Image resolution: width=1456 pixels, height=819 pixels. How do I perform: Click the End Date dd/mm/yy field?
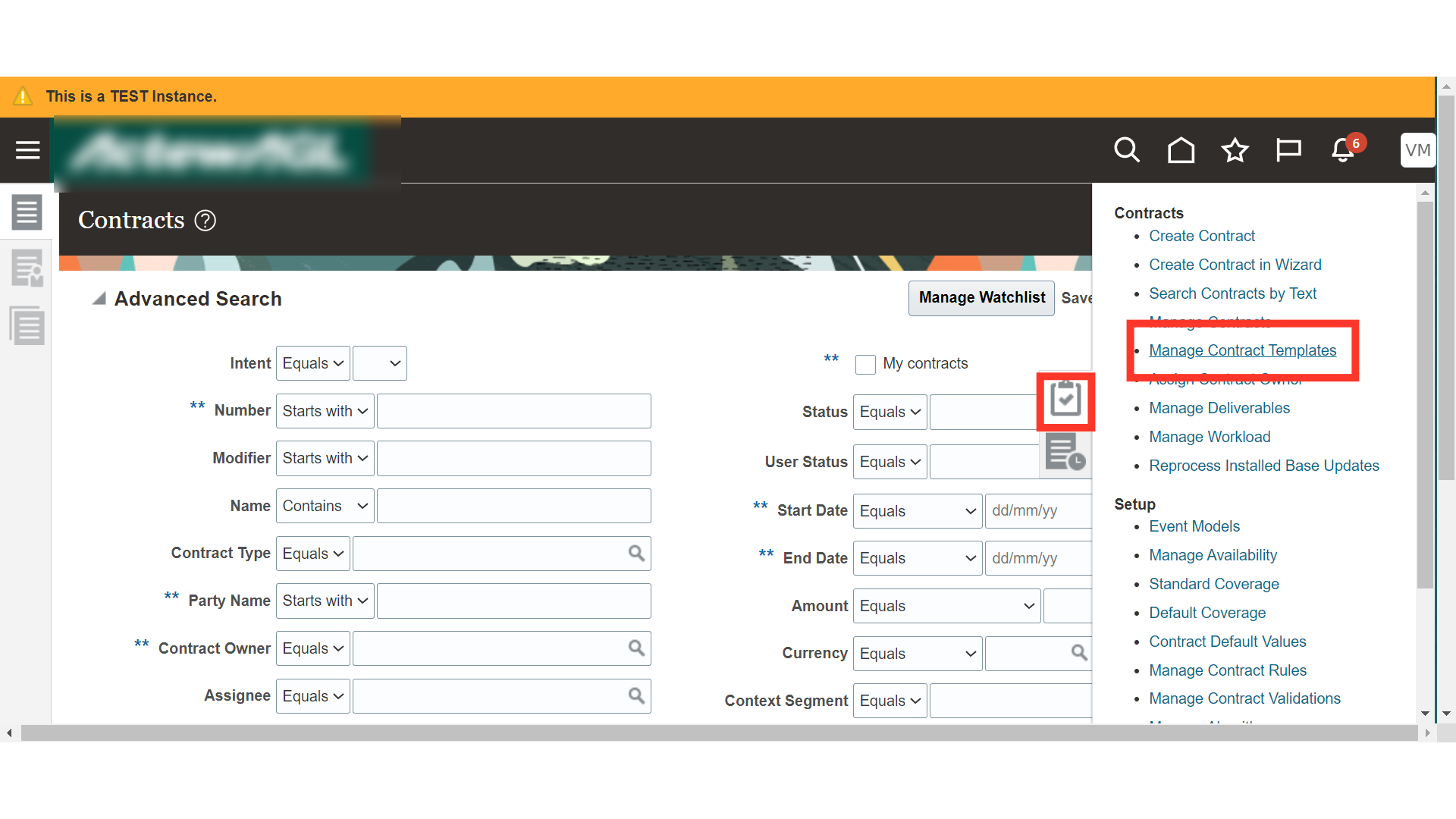pyautogui.click(x=1038, y=558)
